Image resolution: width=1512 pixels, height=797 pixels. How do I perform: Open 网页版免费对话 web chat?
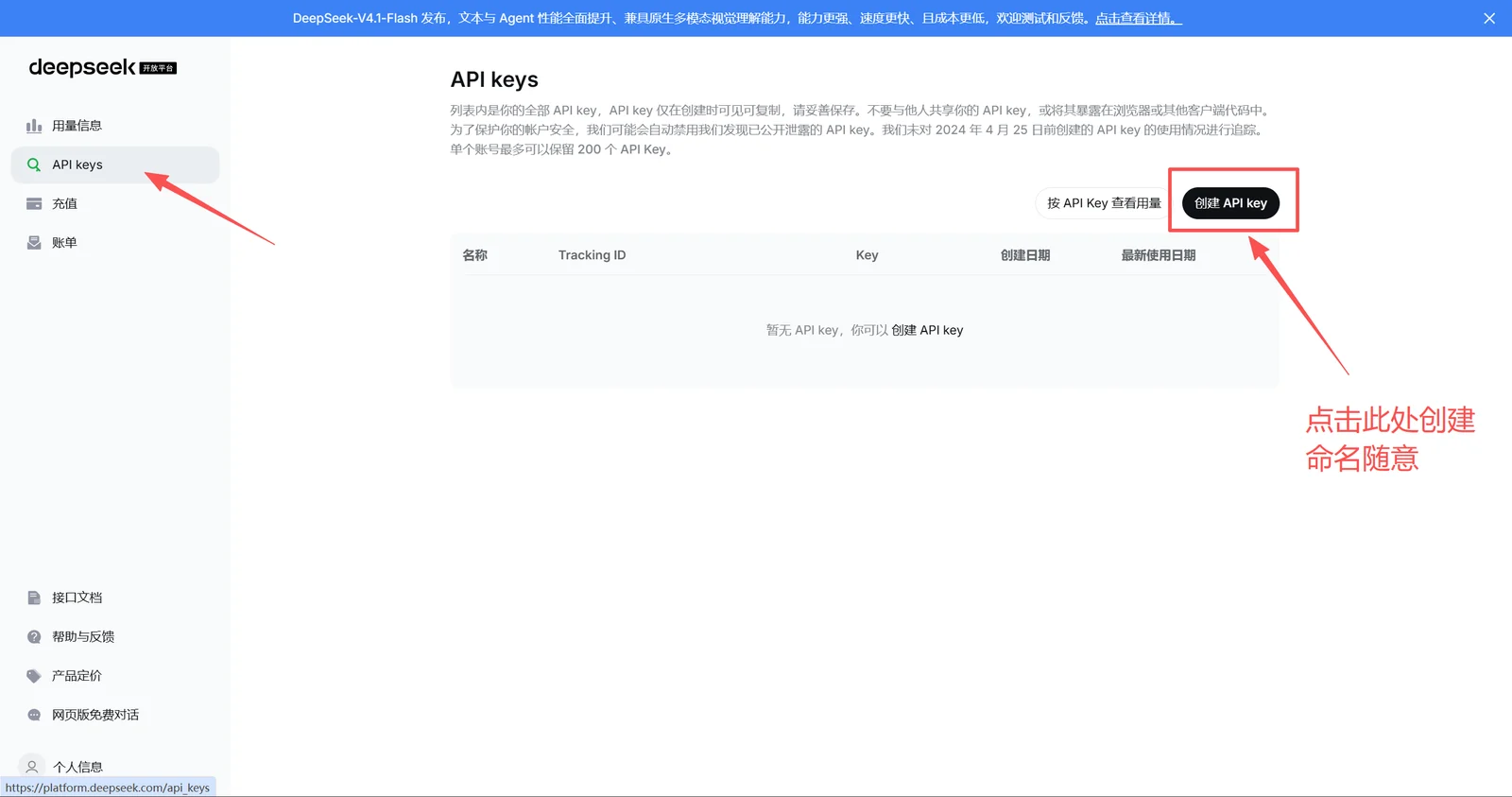pos(115,715)
